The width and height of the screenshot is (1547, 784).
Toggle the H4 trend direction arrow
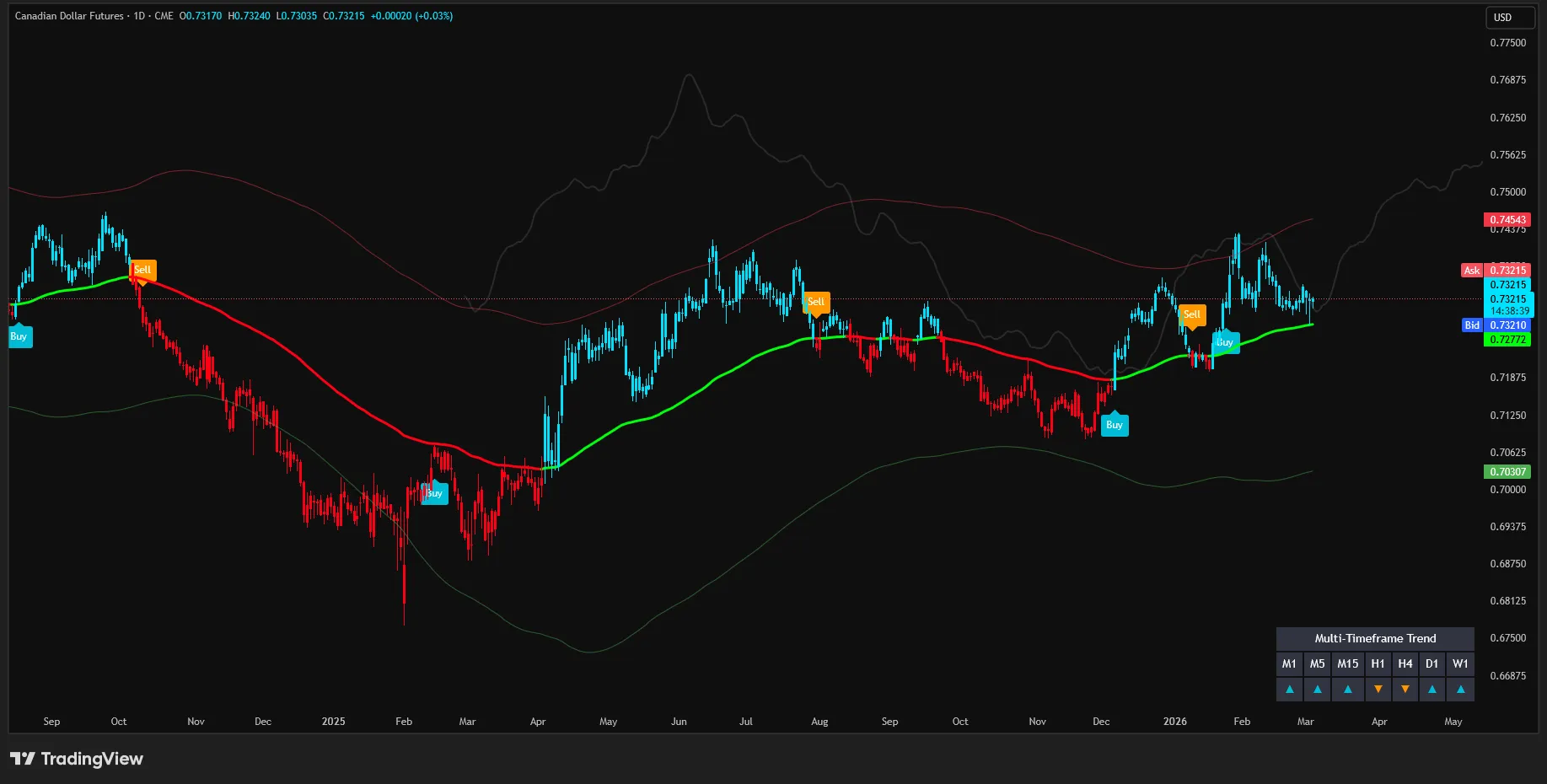1405,689
